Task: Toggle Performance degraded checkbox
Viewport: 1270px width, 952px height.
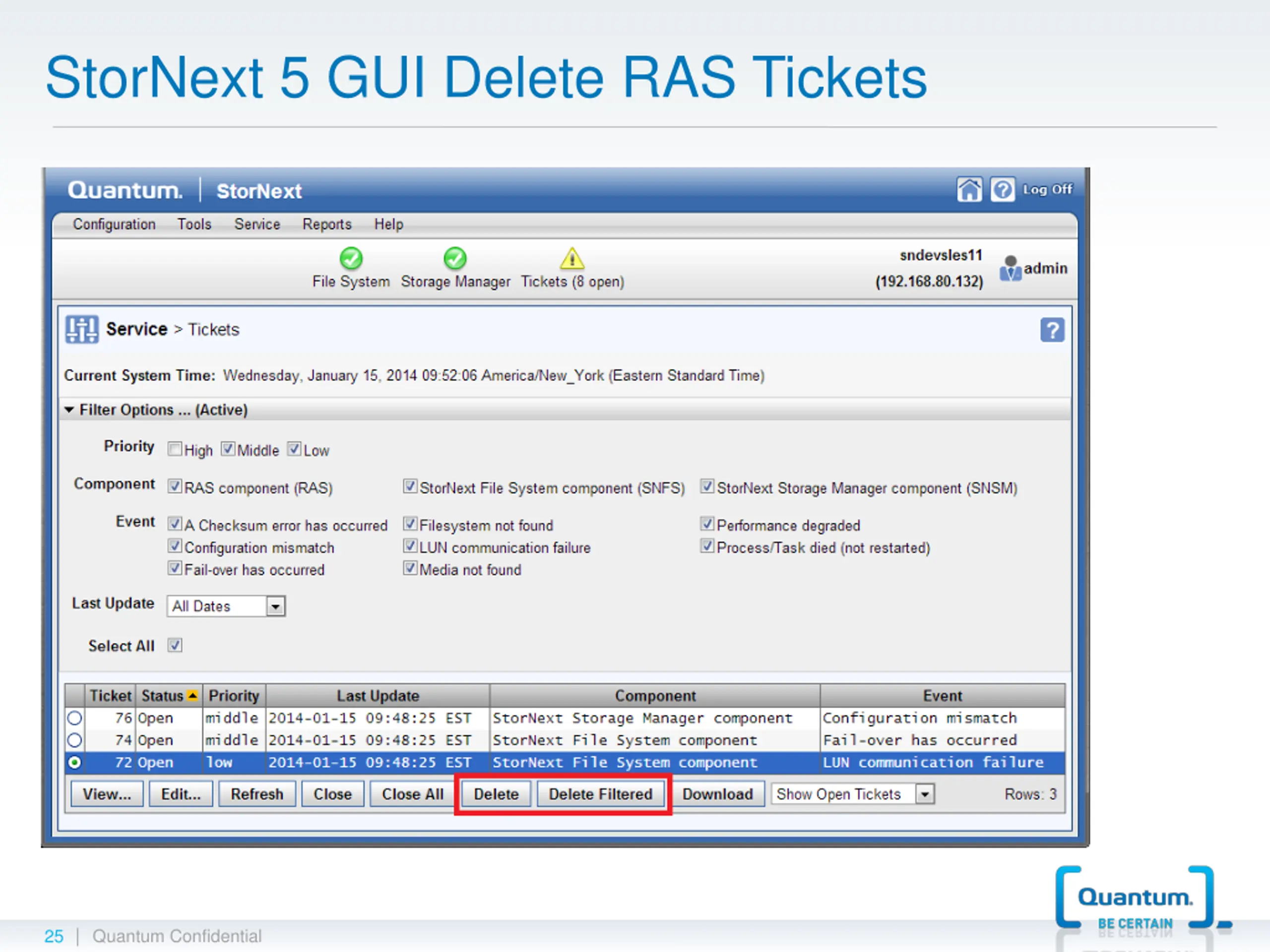Action: click(707, 523)
